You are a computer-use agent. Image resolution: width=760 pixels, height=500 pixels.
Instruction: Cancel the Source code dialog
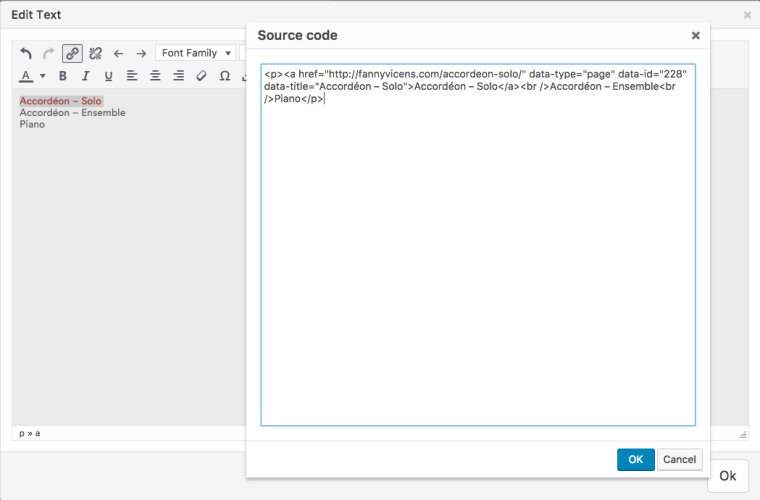pos(679,459)
